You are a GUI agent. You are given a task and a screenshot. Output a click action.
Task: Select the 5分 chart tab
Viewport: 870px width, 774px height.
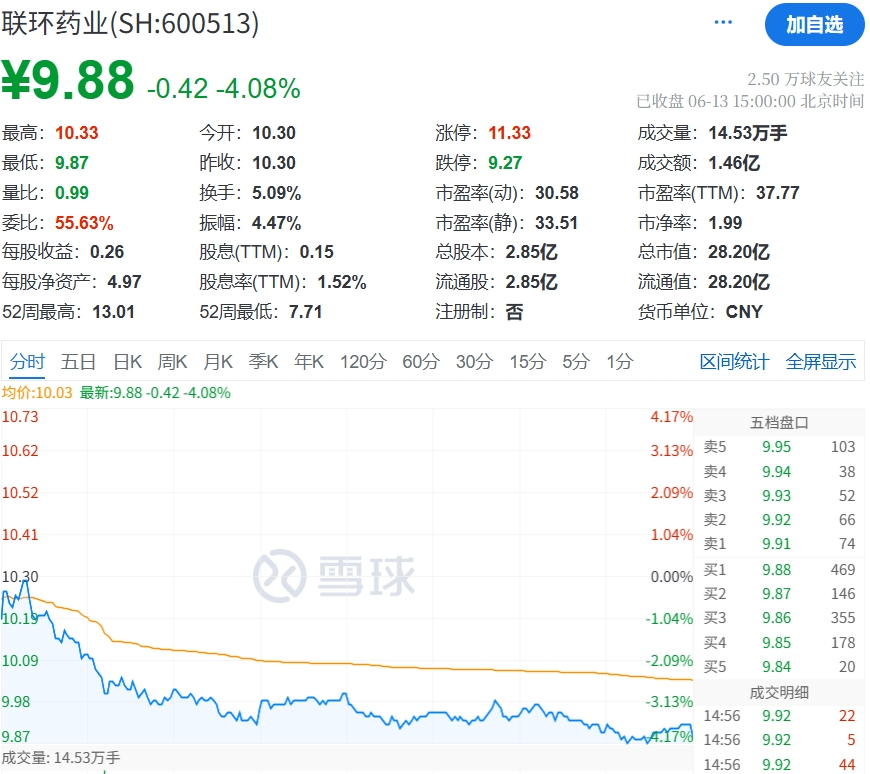575,362
